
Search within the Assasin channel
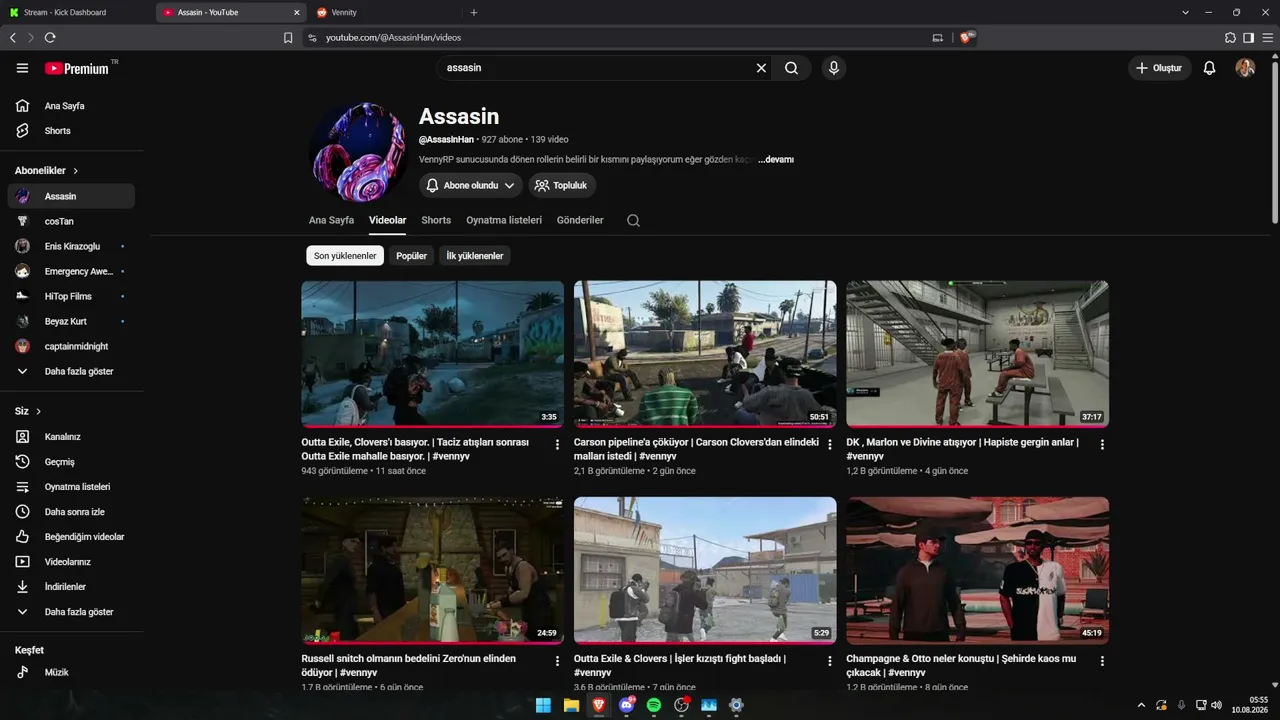[x=633, y=220]
